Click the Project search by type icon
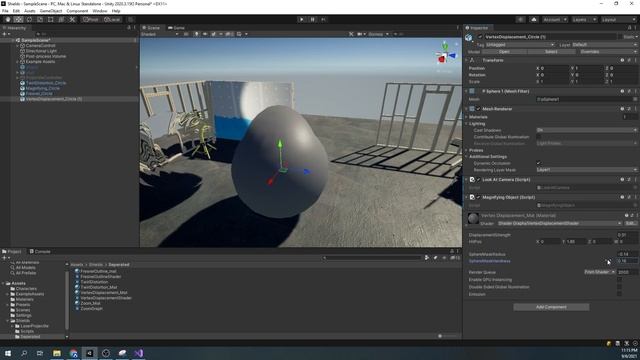The width and height of the screenshot is (640, 360). pos(427,258)
